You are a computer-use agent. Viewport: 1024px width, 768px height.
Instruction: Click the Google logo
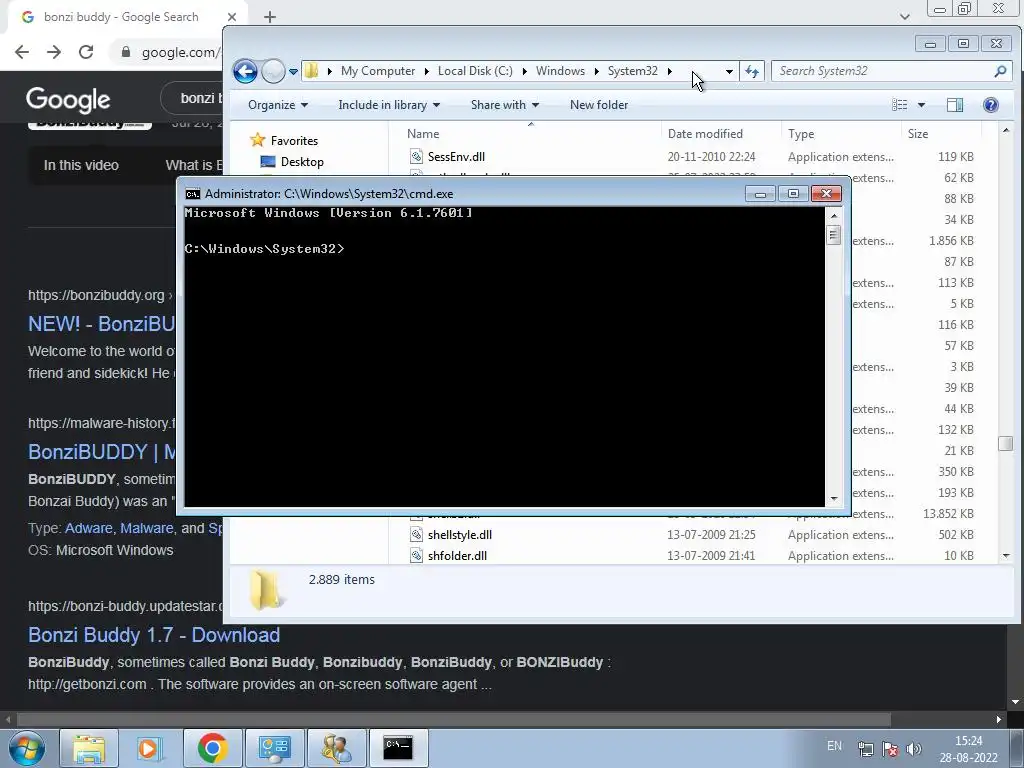tap(68, 100)
